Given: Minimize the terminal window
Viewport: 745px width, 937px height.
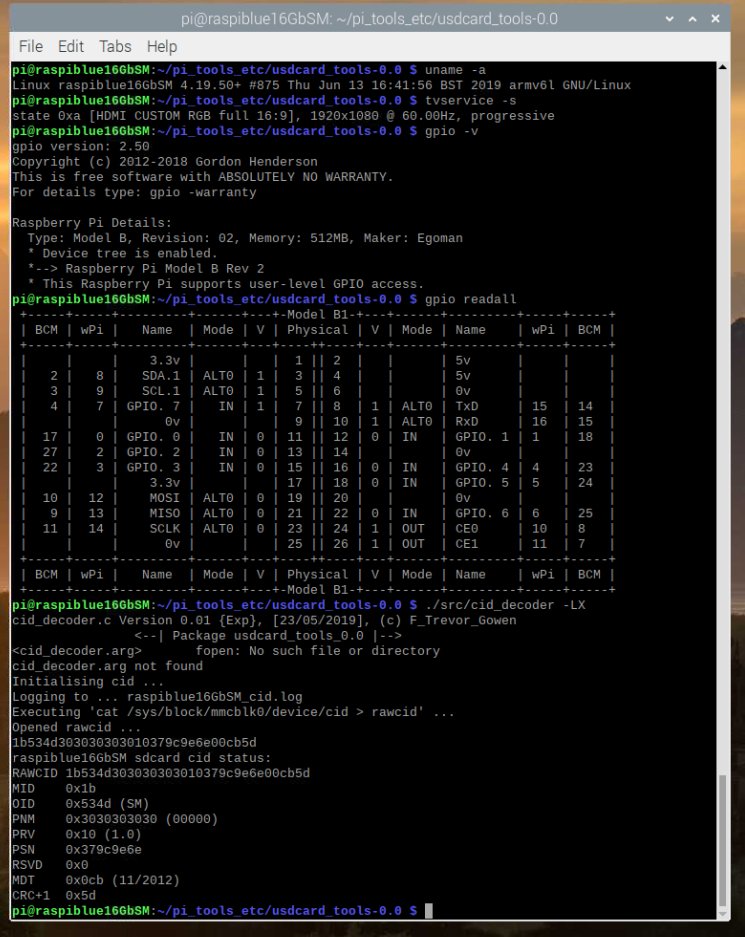Looking at the screenshot, I should tap(670, 19).
